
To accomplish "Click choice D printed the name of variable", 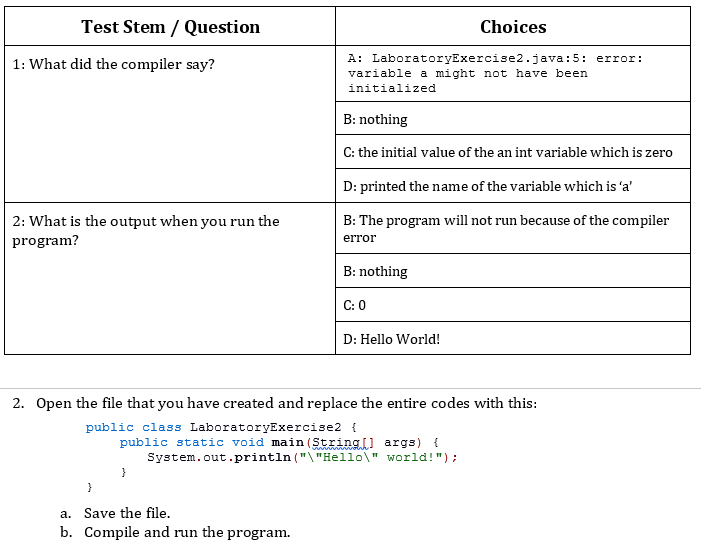I will [x=513, y=186].
